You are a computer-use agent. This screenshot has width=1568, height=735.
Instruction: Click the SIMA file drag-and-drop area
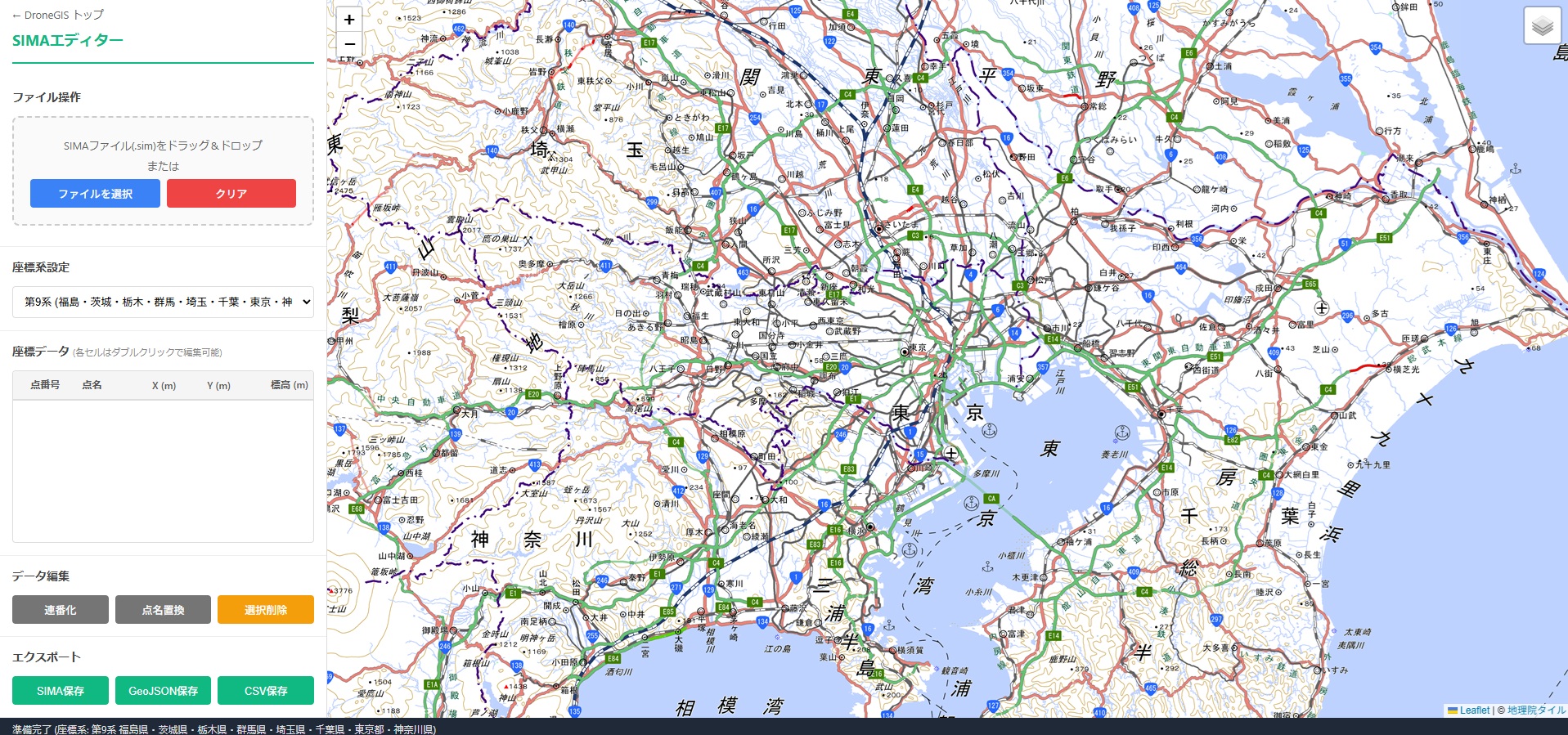point(163,146)
